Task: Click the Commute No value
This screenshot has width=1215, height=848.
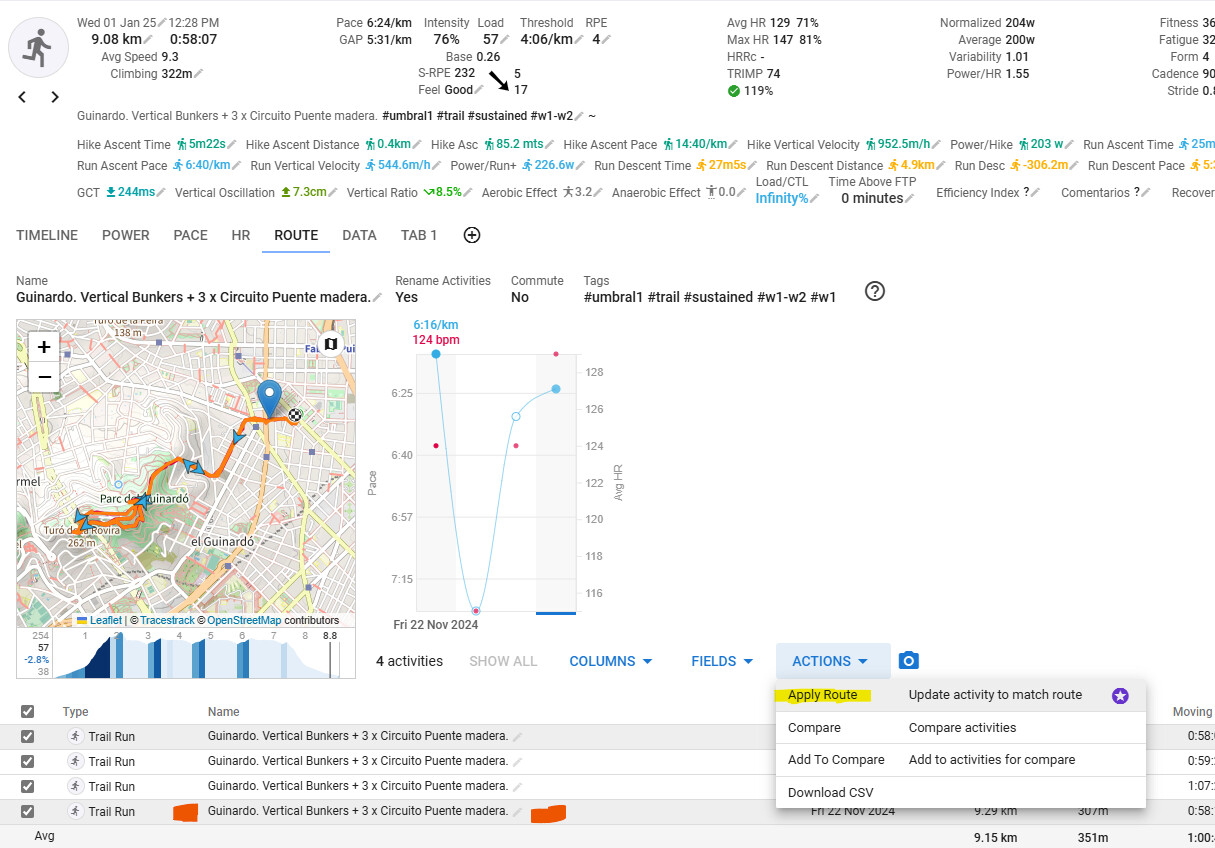Action: [x=520, y=297]
